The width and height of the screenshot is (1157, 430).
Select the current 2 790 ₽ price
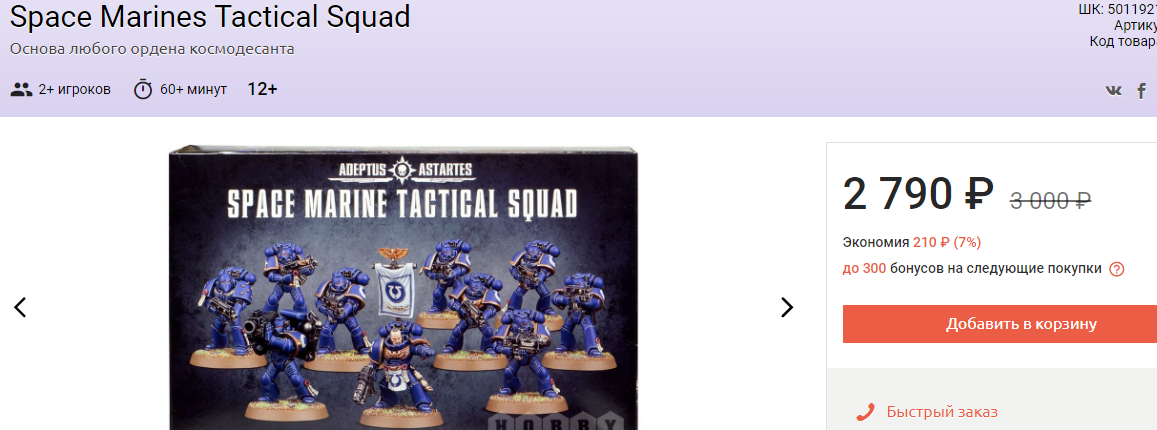918,195
